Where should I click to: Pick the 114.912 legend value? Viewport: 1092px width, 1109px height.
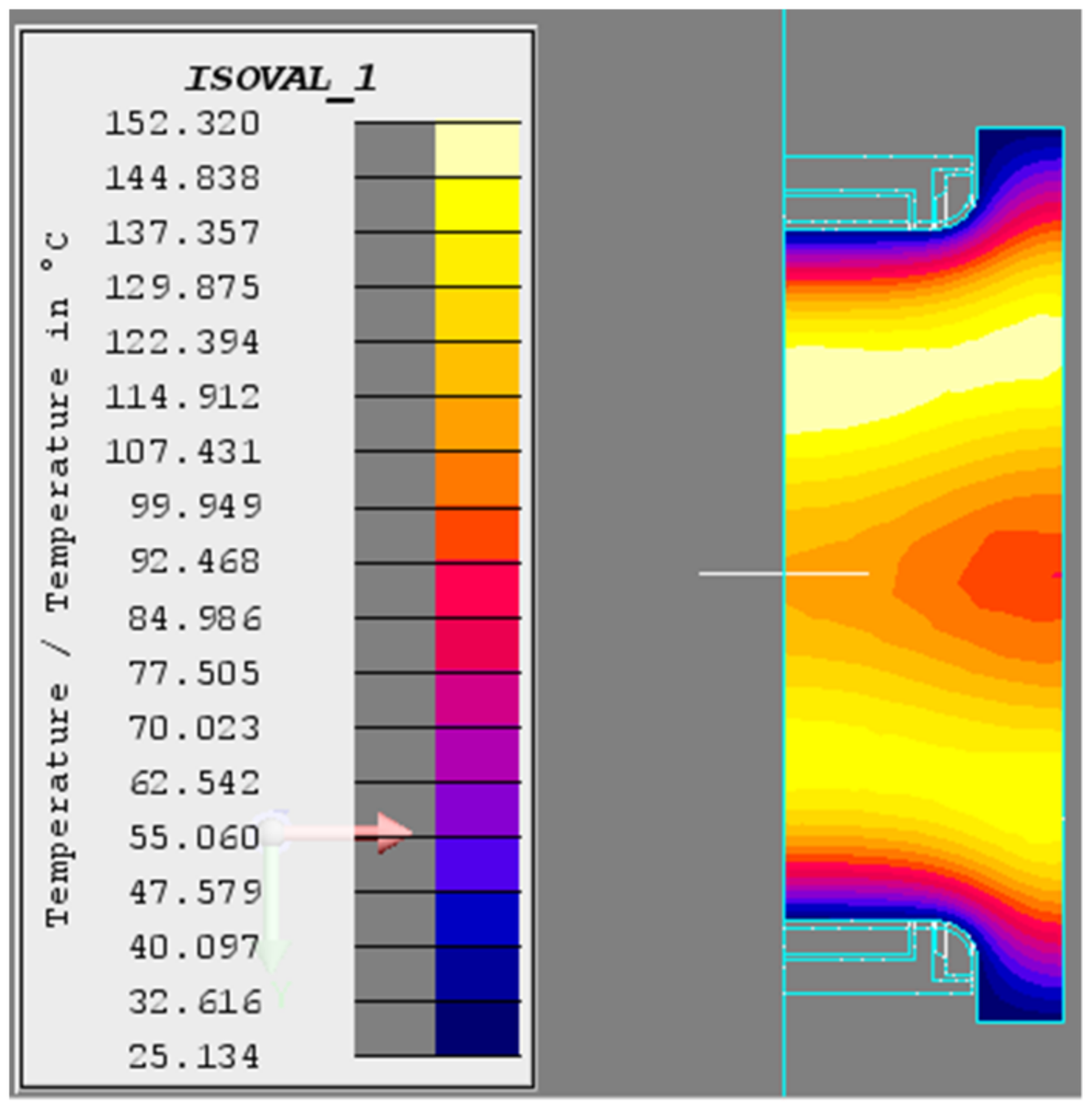tap(183, 396)
